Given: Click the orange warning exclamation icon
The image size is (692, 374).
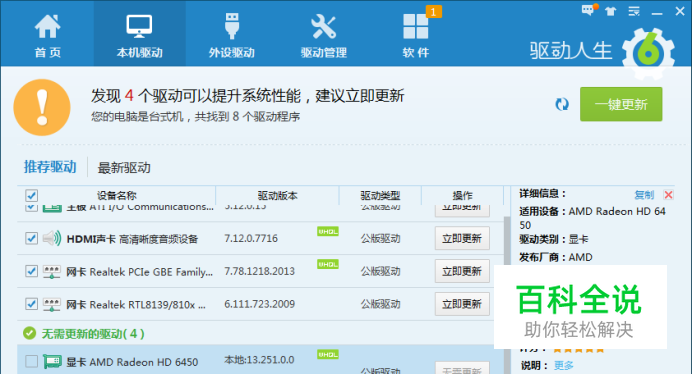Looking at the screenshot, I should (x=42, y=107).
